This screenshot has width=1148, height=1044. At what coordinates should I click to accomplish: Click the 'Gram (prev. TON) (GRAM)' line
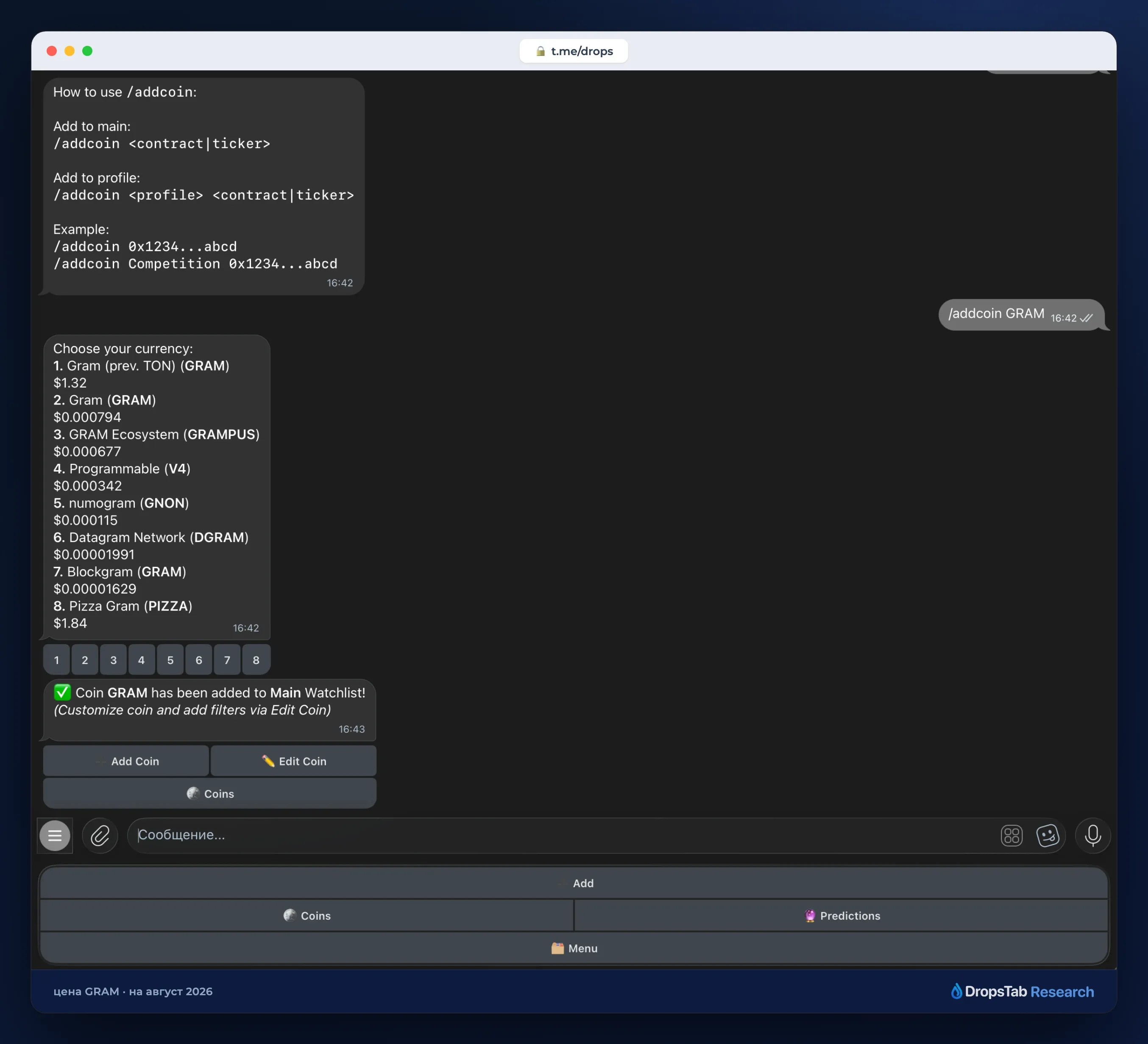141,366
